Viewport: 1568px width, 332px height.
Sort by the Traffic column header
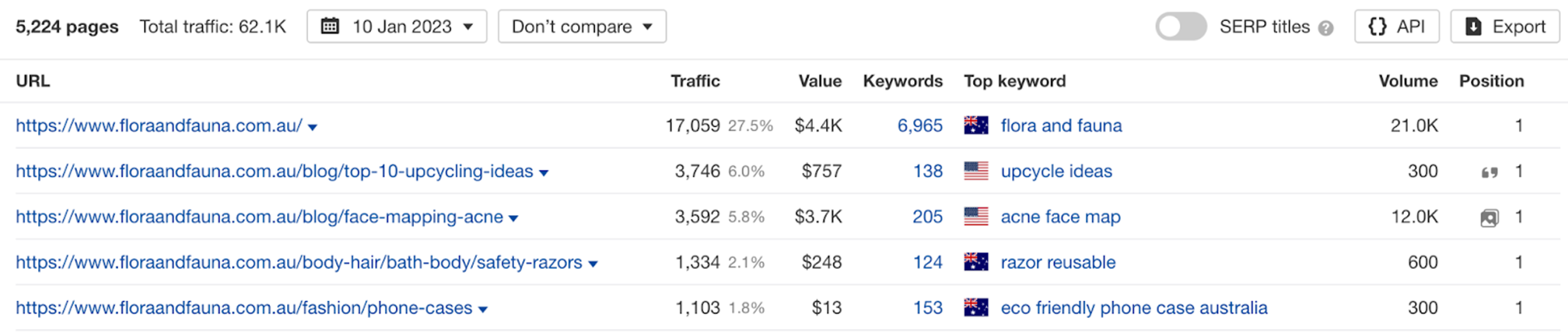pyautogui.click(x=696, y=81)
